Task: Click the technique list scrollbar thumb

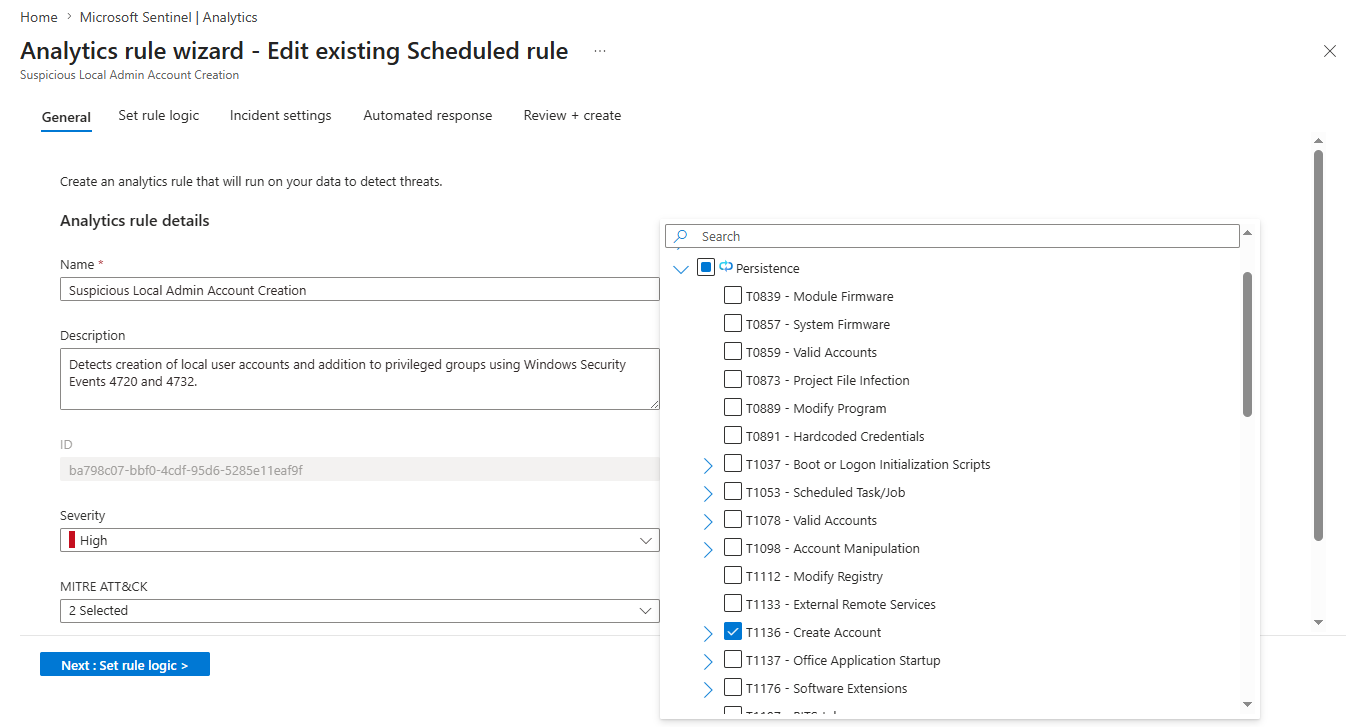Action: (1247, 344)
